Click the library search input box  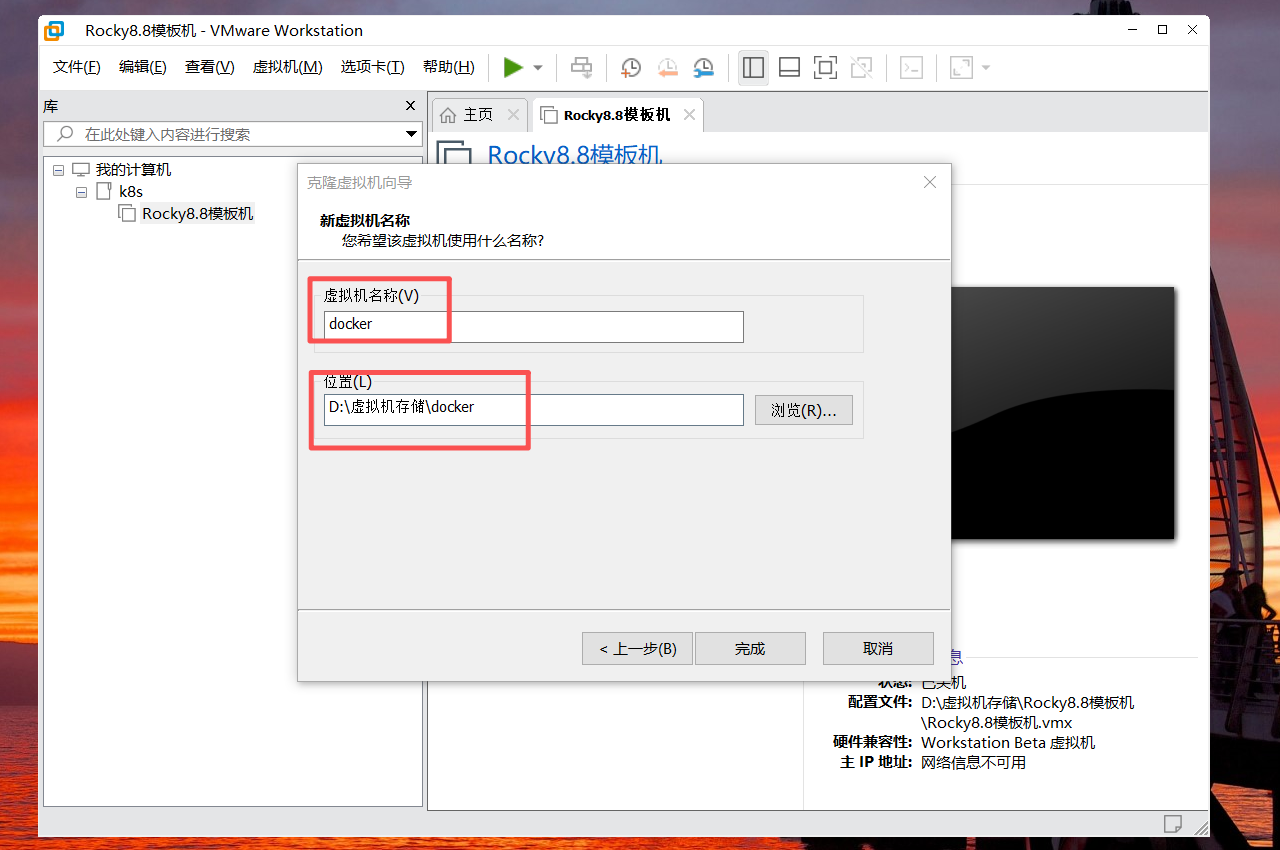[x=233, y=134]
